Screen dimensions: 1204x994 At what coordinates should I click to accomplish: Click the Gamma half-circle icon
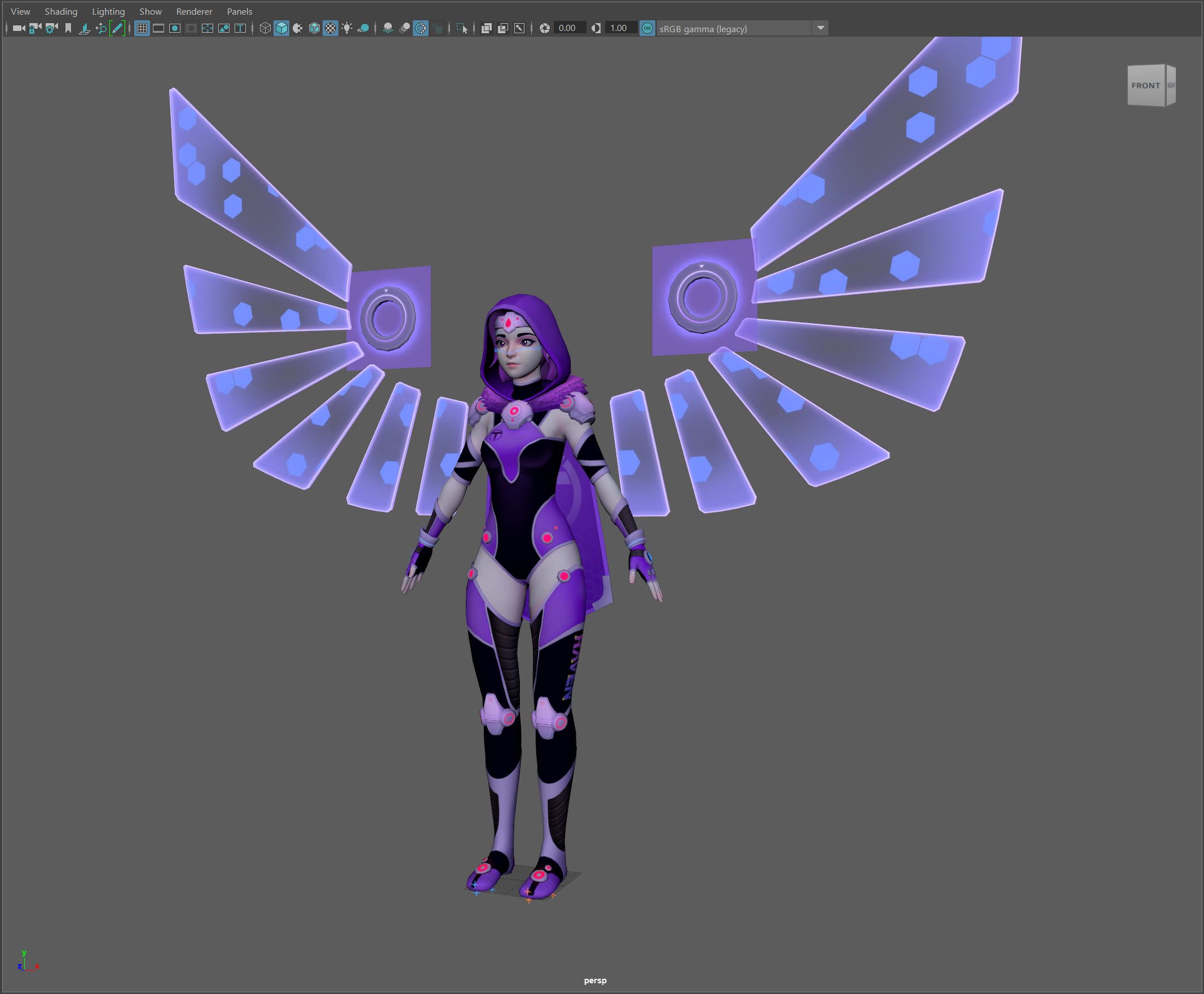[596, 28]
